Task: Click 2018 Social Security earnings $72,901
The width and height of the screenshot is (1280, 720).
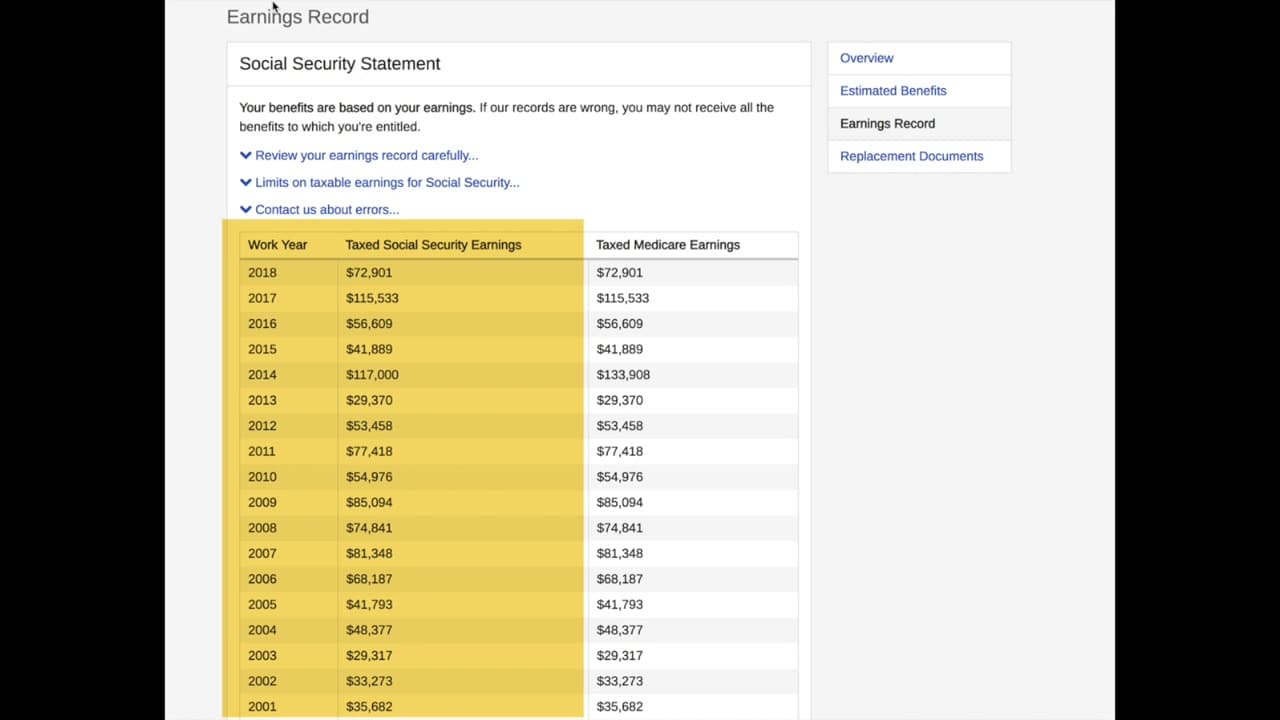Action: (369, 272)
